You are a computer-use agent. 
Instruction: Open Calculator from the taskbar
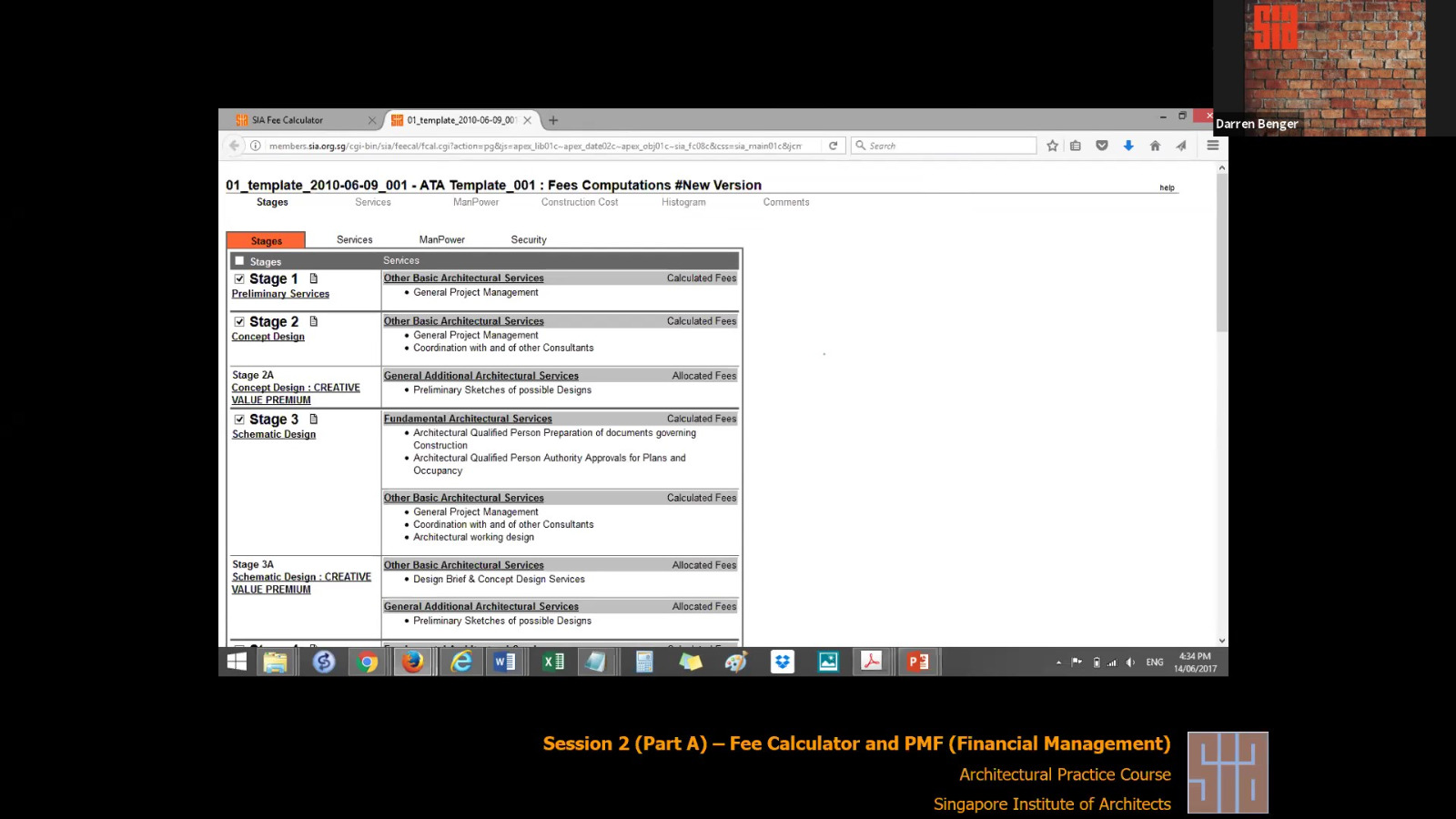[644, 662]
